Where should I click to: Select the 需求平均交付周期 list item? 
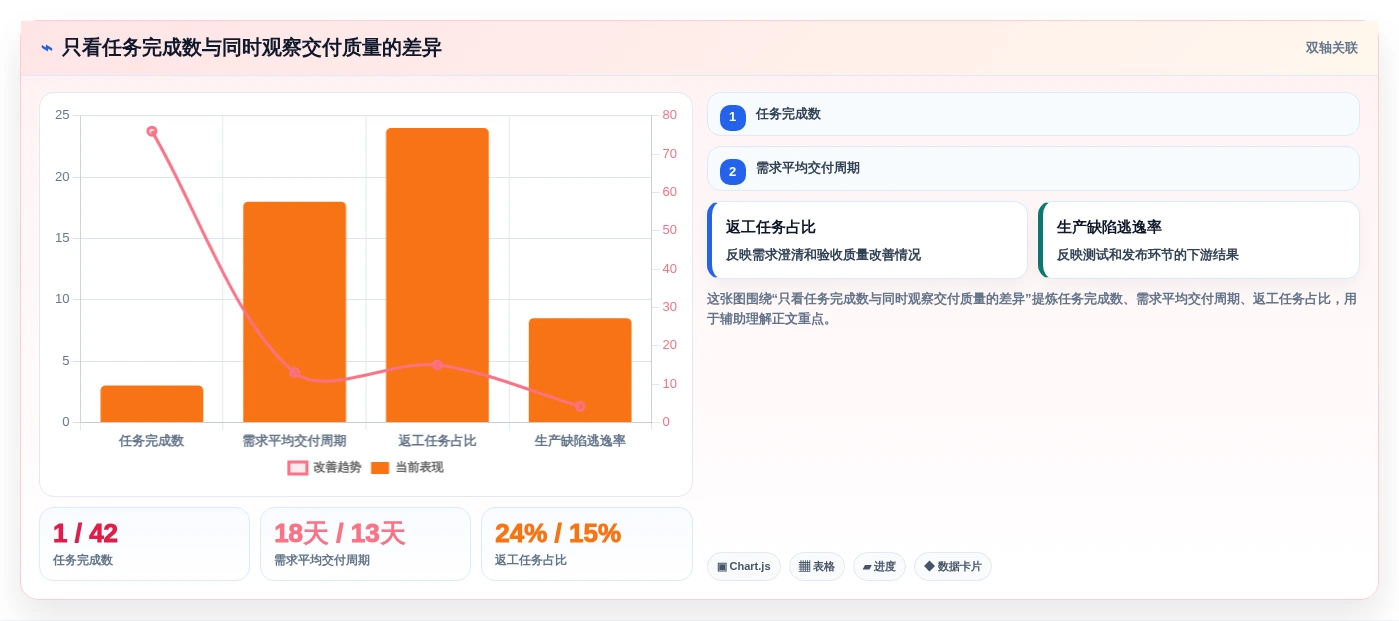tap(1033, 169)
